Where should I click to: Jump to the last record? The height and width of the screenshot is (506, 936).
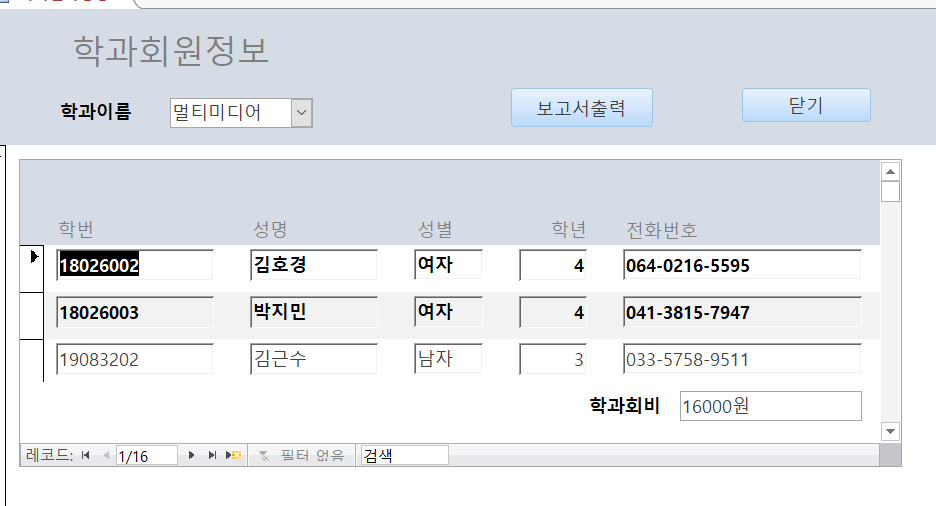[212, 455]
